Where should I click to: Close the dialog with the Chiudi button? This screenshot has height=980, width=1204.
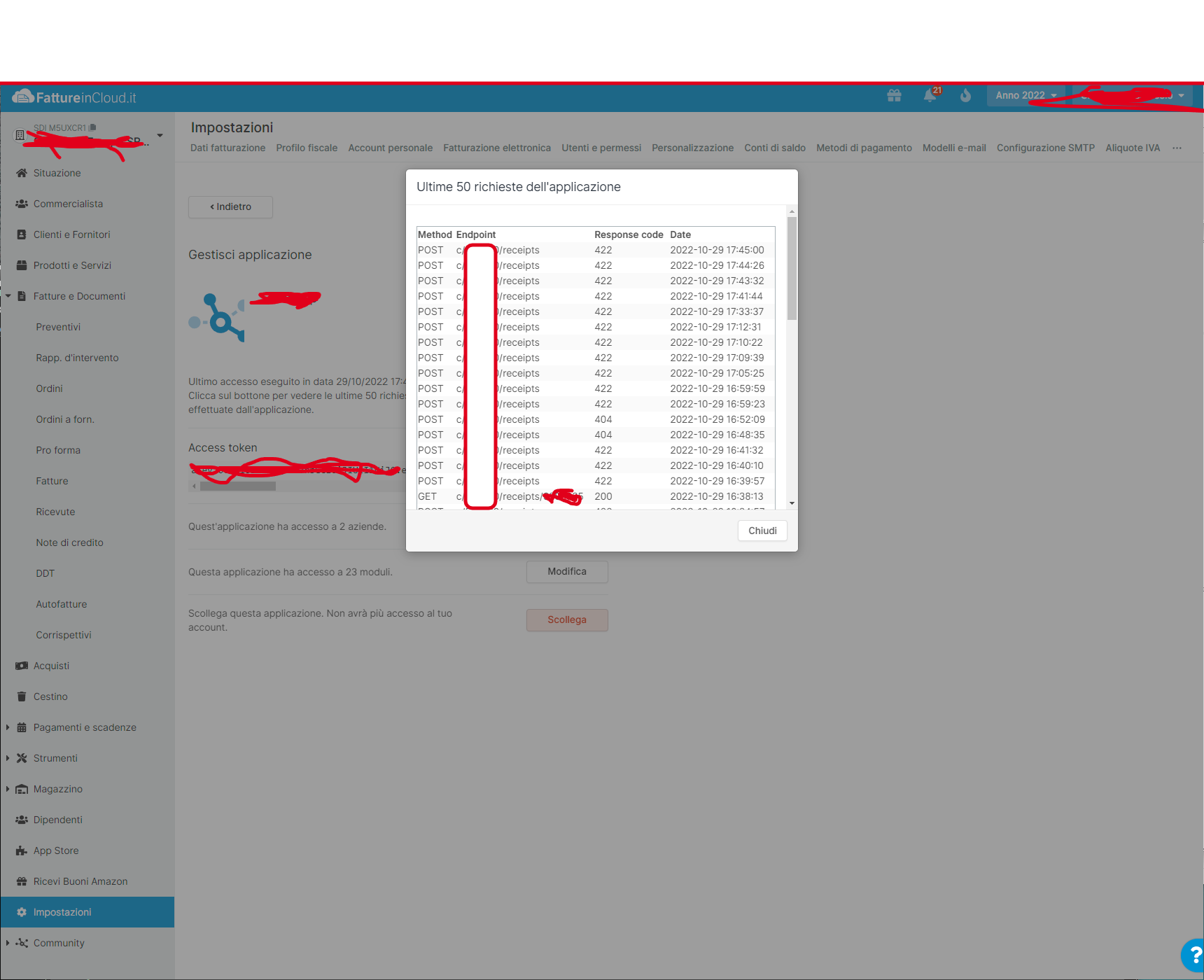click(762, 531)
